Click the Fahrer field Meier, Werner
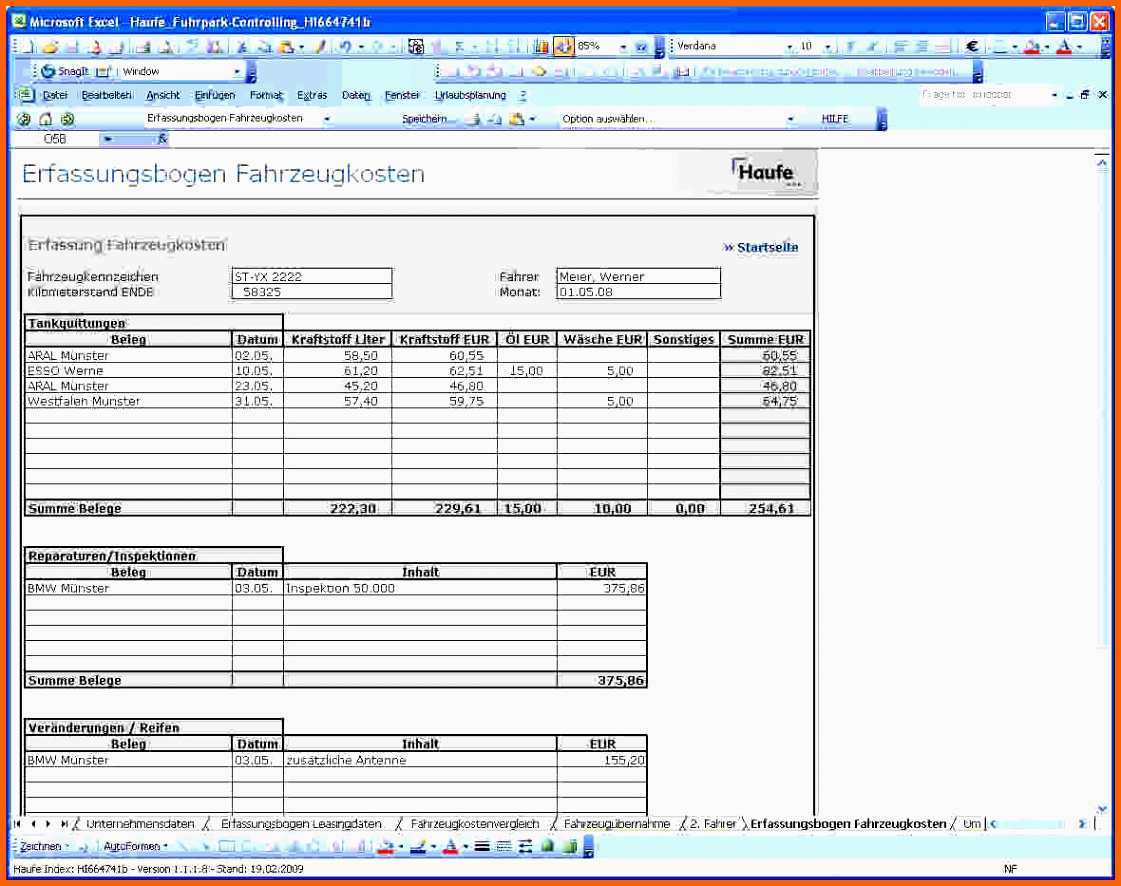This screenshot has width=1121, height=886. coord(638,277)
